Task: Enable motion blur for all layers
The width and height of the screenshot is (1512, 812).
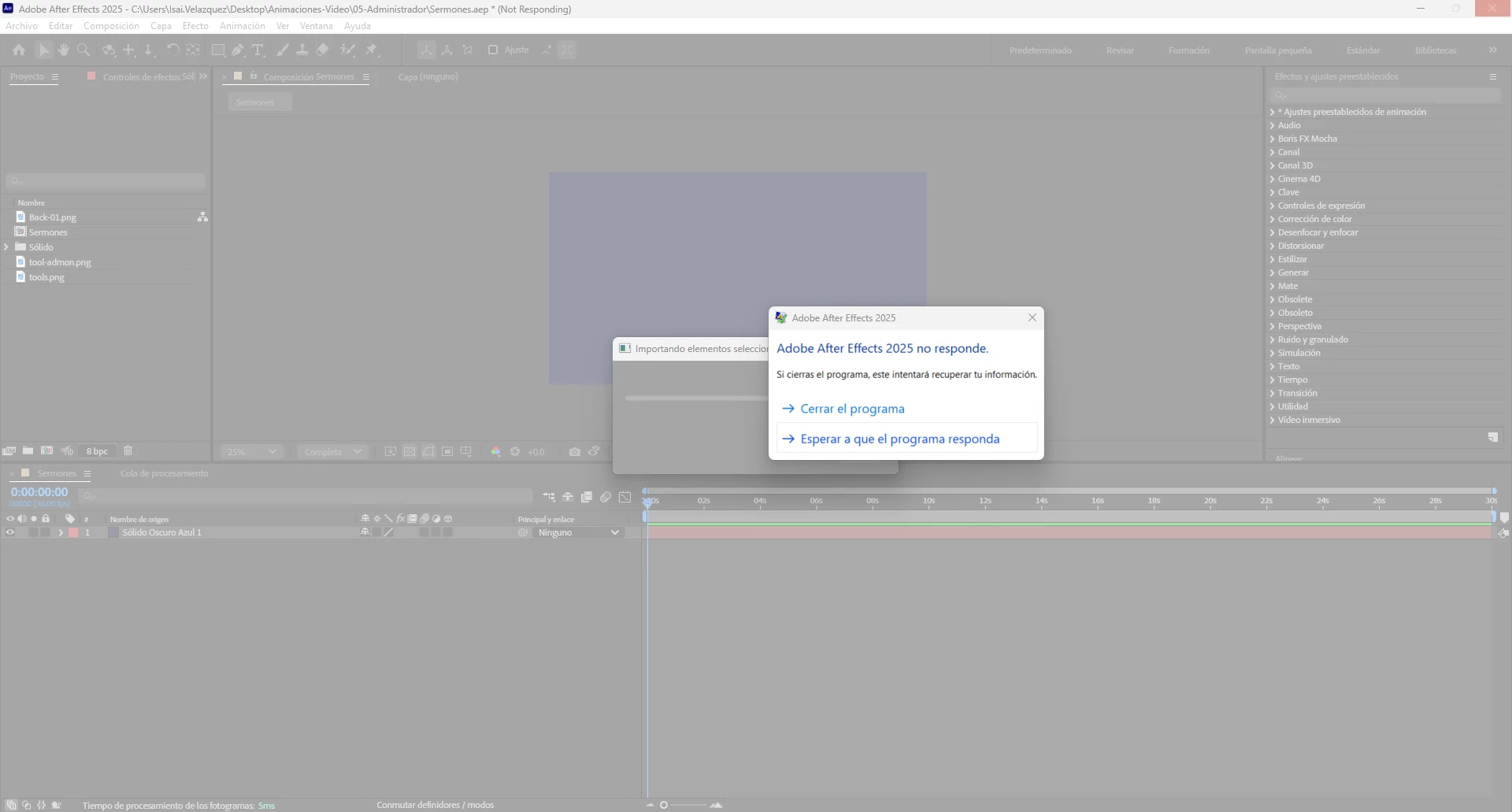Action: tap(606, 497)
